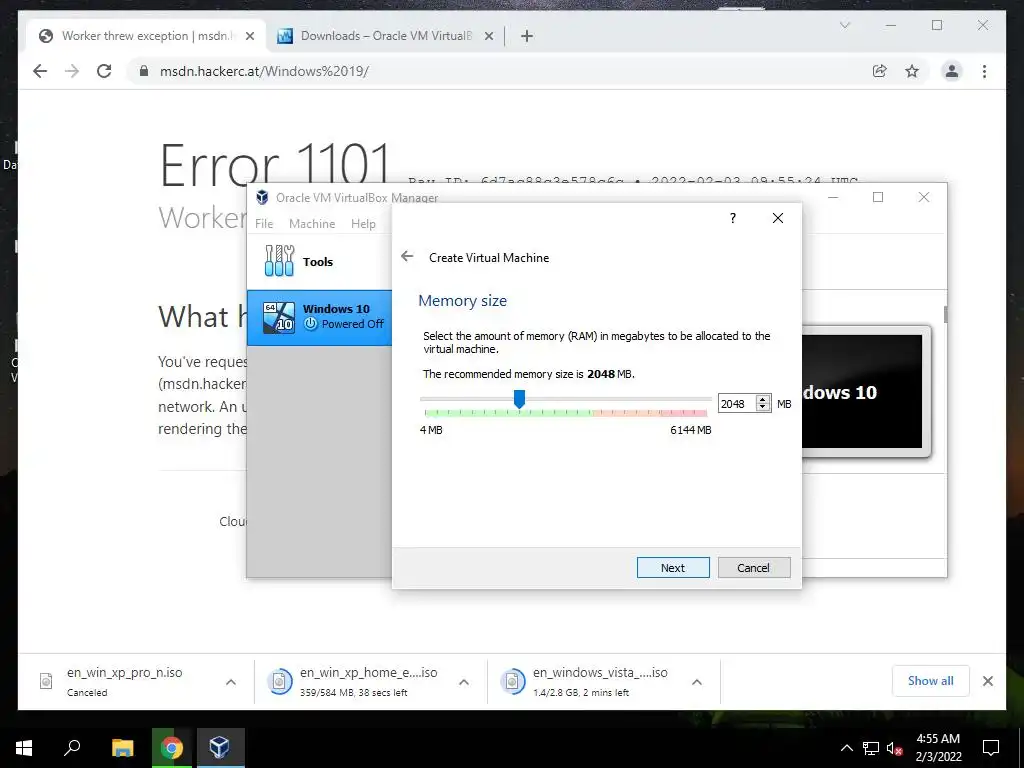Click the wizard help question mark

pos(733,218)
